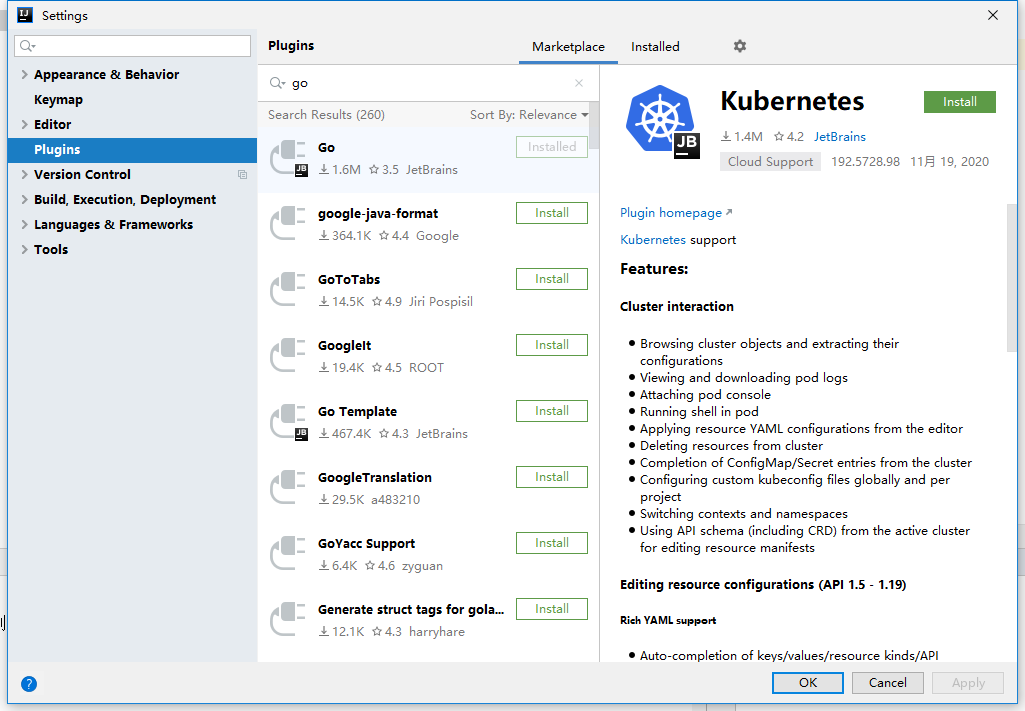Expand the Editor settings node
This screenshot has height=711, width=1025.
coord(24,124)
